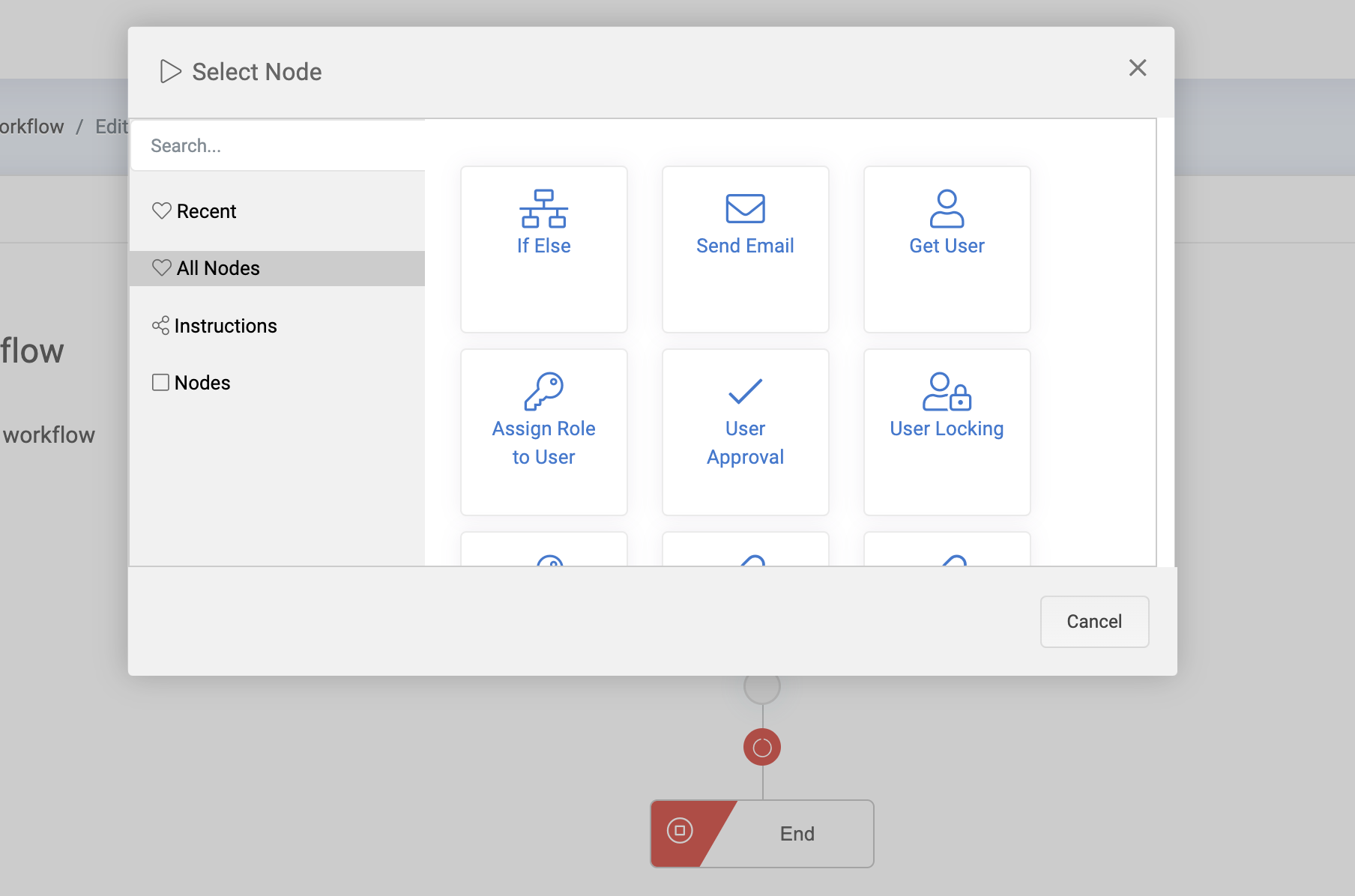Choose the User Approval checkmark icon
1355x896 pixels.
click(x=745, y=391)
